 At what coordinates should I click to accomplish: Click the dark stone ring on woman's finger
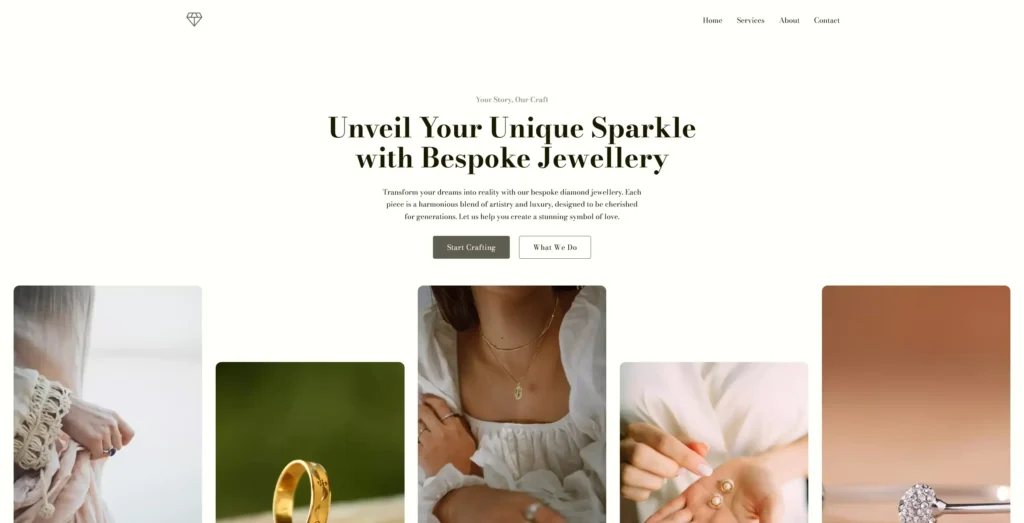coord(110,451)
